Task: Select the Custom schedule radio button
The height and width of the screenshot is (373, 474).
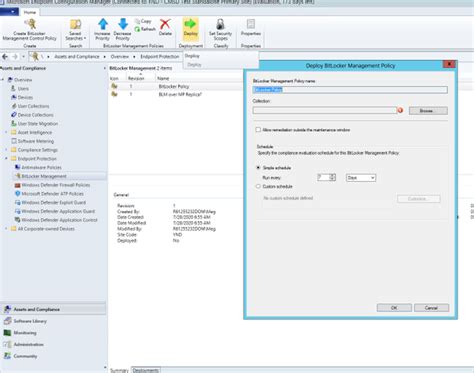Action: tap(258, 186)
